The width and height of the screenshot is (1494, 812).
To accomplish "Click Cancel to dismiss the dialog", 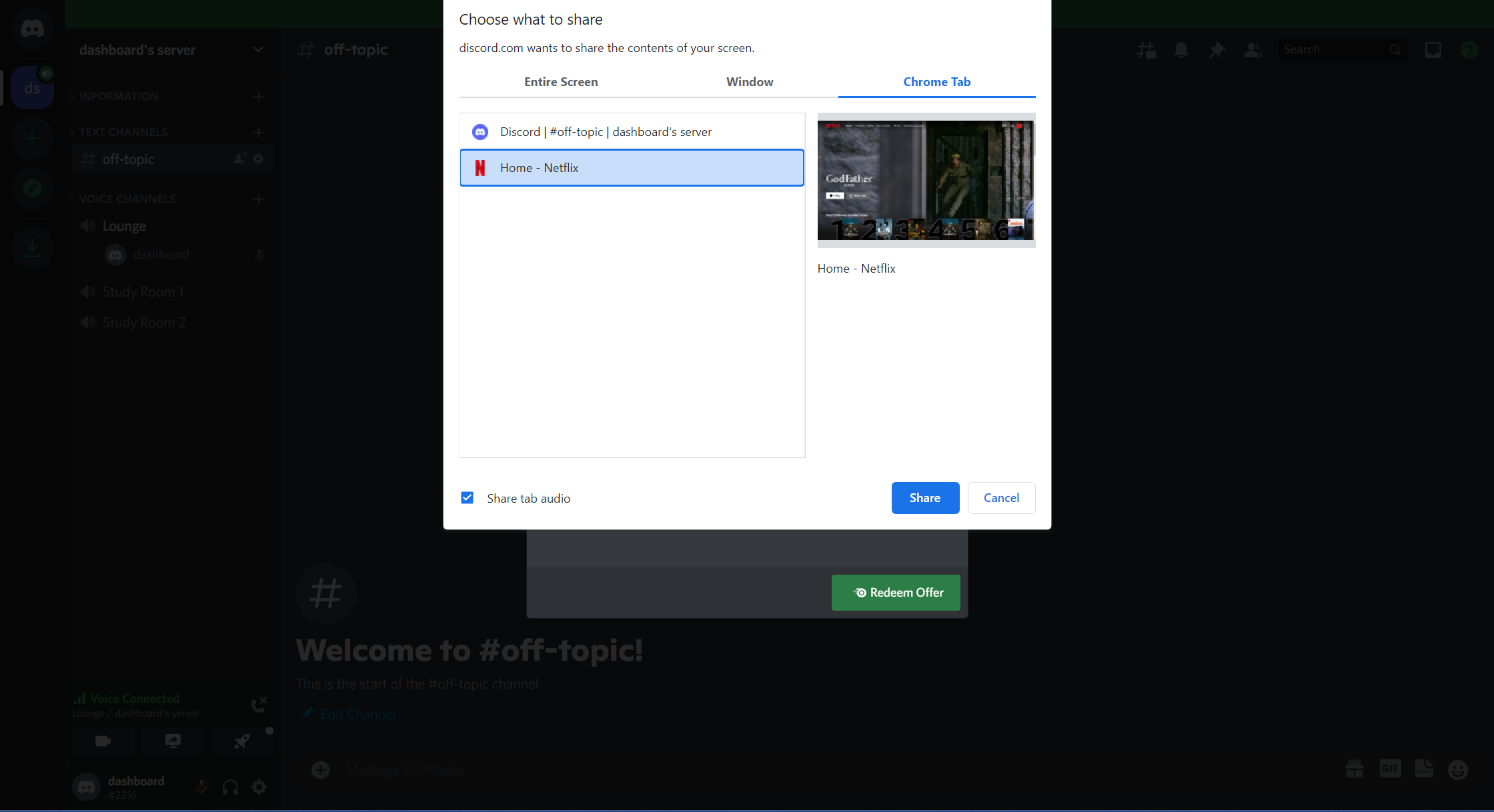I will [1001, 497].
